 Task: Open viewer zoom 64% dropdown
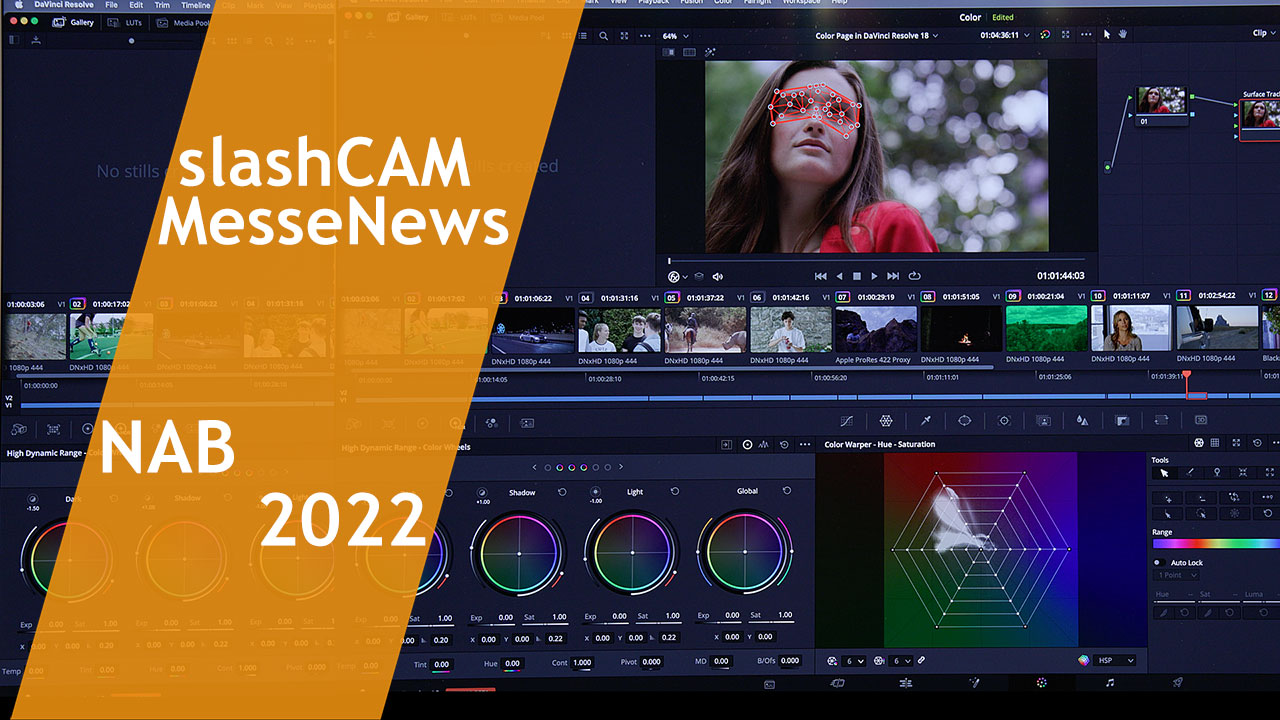click(x=675, y=36)
